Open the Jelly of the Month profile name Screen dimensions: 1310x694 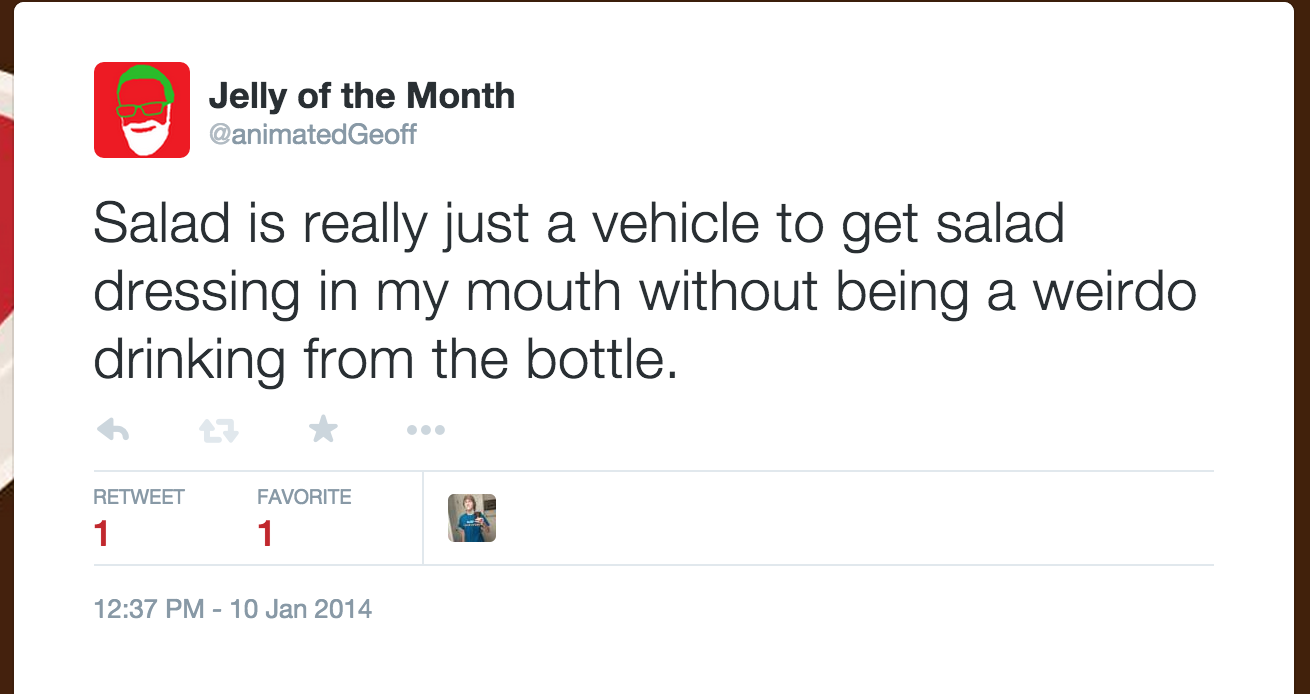[x=362, y=96]
